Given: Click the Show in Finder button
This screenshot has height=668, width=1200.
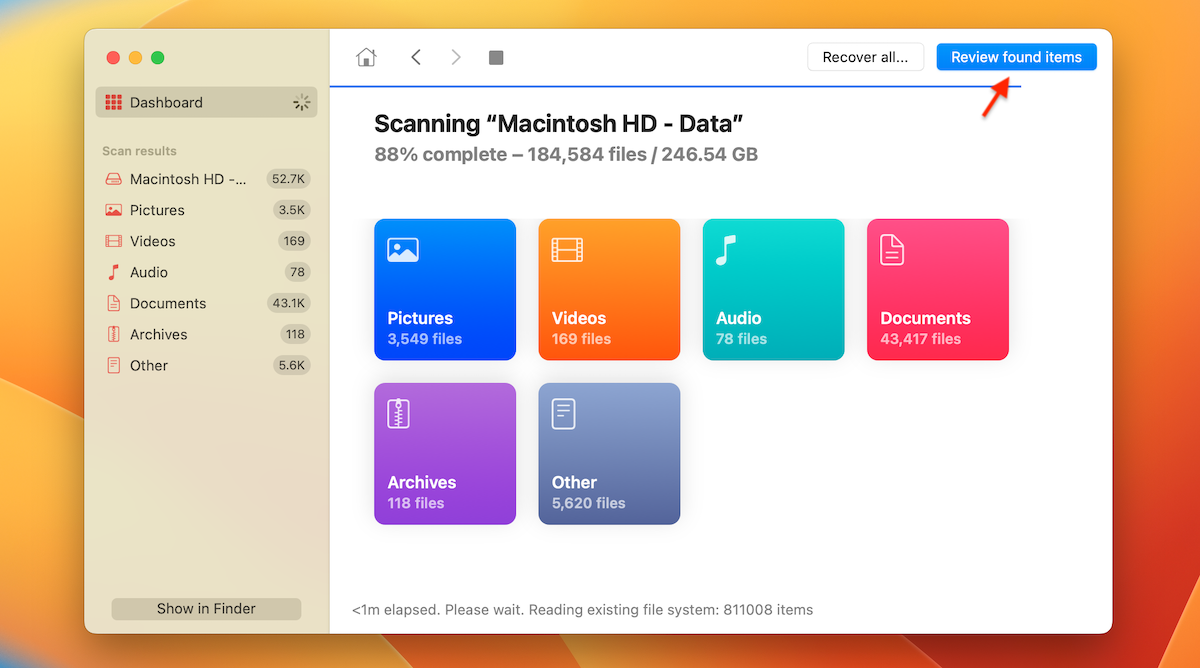Looking at the screenshot, I should tap(206, 609).
